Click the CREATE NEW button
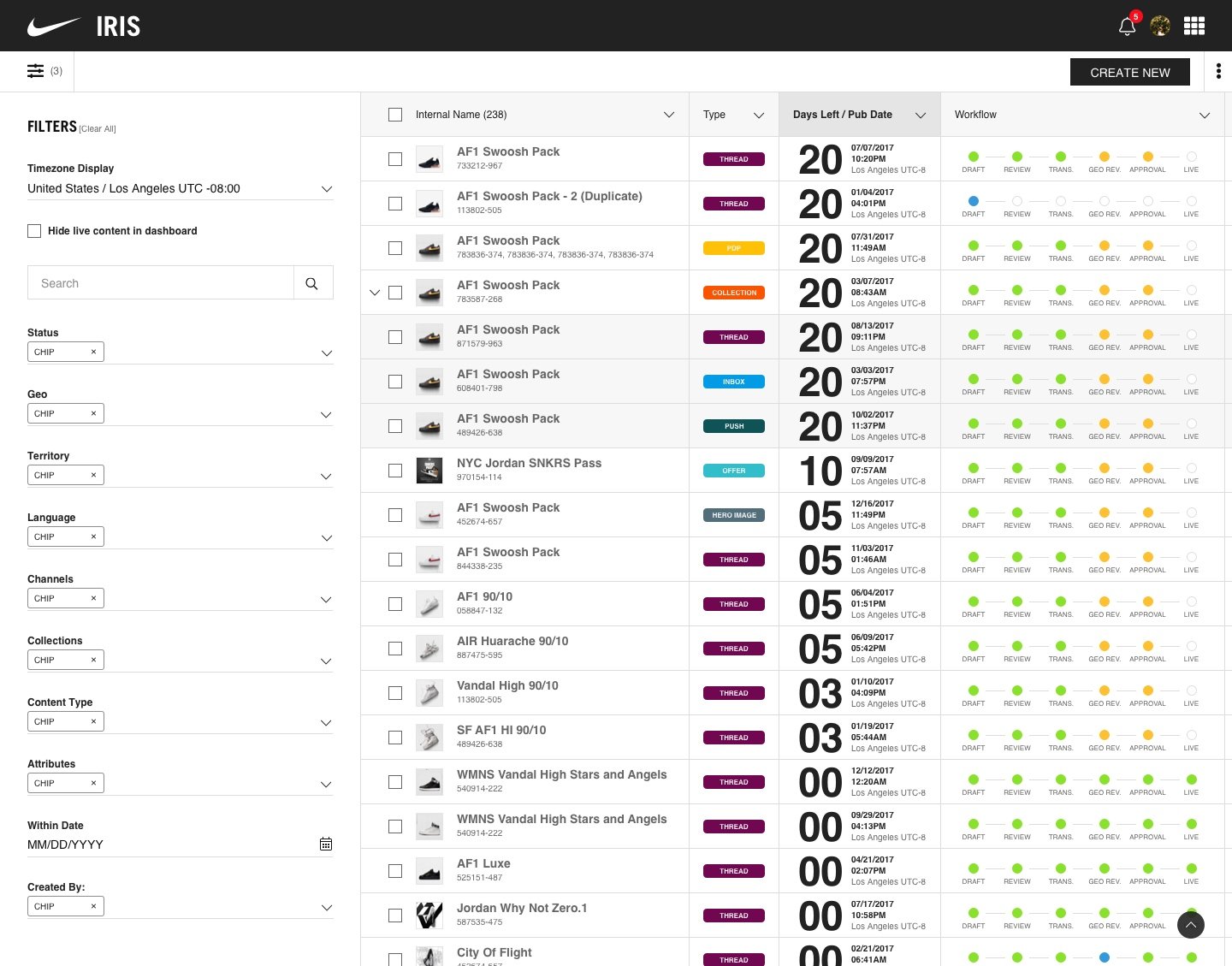 point(1130,72)
